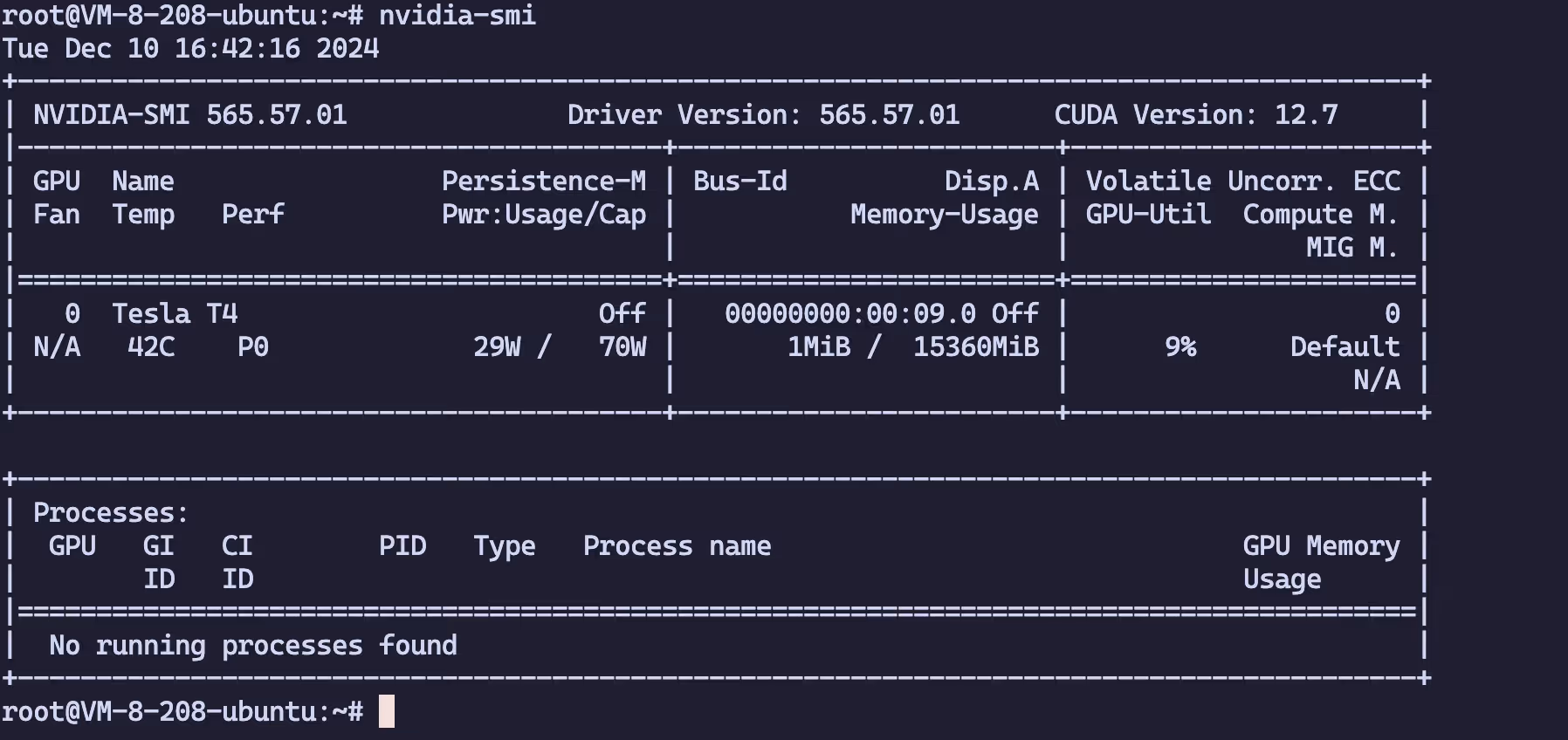Click the 9% GPU utilization value
Image resolution: width=1568 pixels, height=740 pixels.
pos(1180,346)
